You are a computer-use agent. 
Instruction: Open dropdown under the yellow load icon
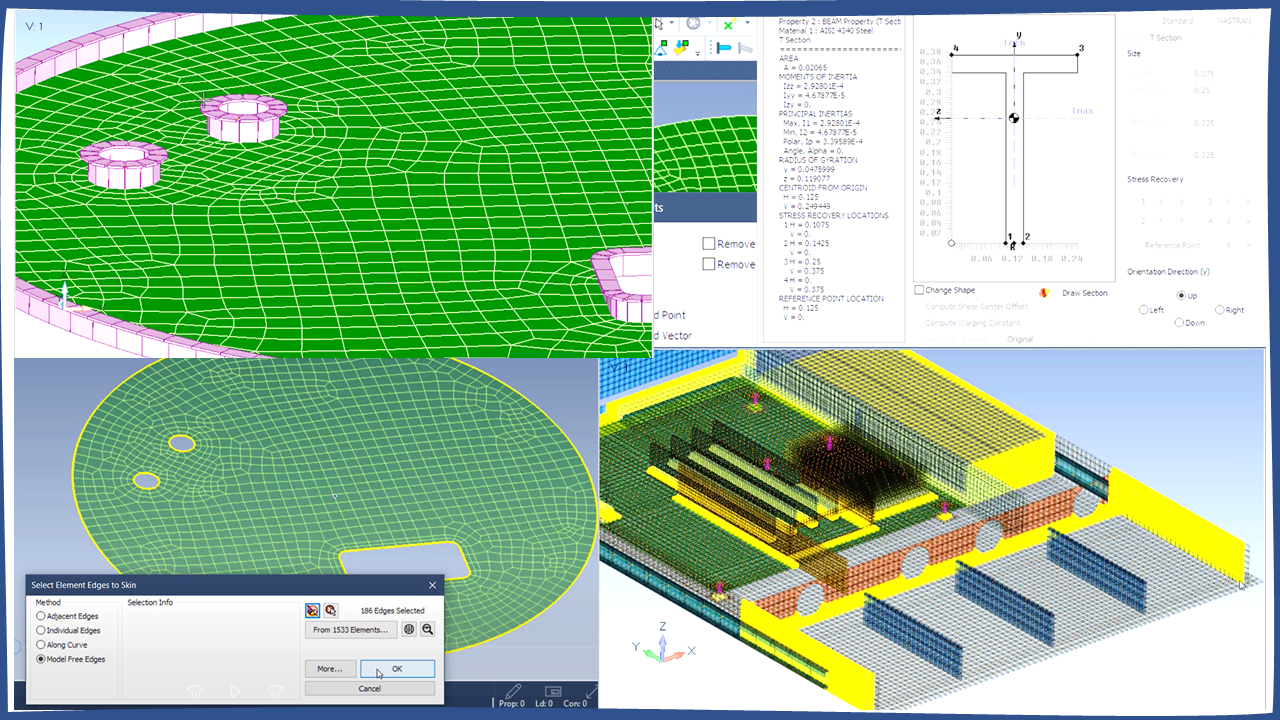(x=697, y=53)
